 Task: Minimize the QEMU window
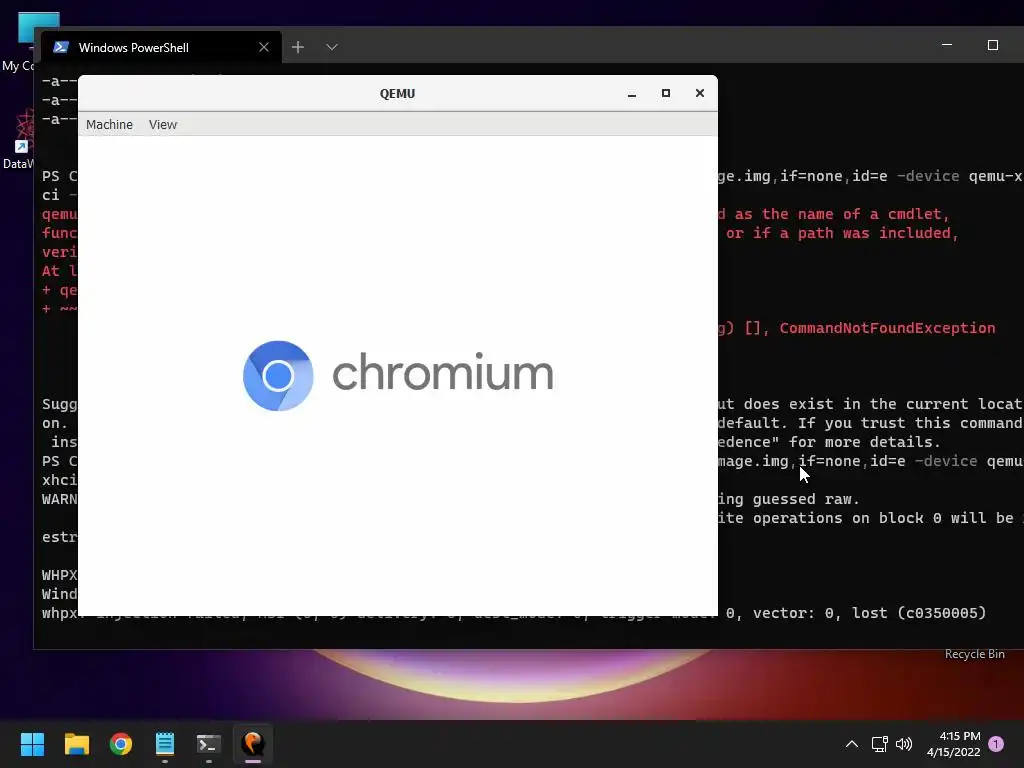632,93
